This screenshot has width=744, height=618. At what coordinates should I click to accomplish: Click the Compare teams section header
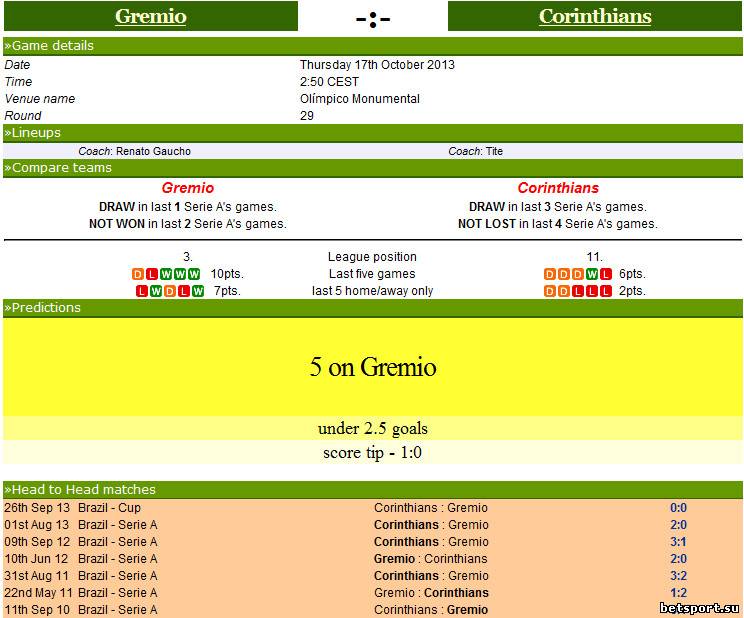pos(372,168)
